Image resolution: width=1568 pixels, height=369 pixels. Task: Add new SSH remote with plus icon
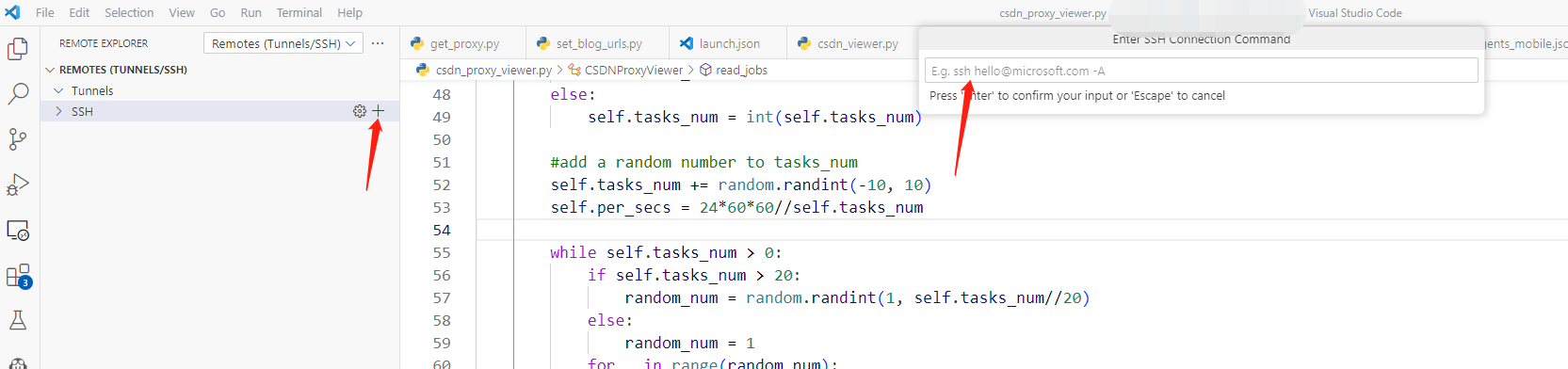coord(378,111)
